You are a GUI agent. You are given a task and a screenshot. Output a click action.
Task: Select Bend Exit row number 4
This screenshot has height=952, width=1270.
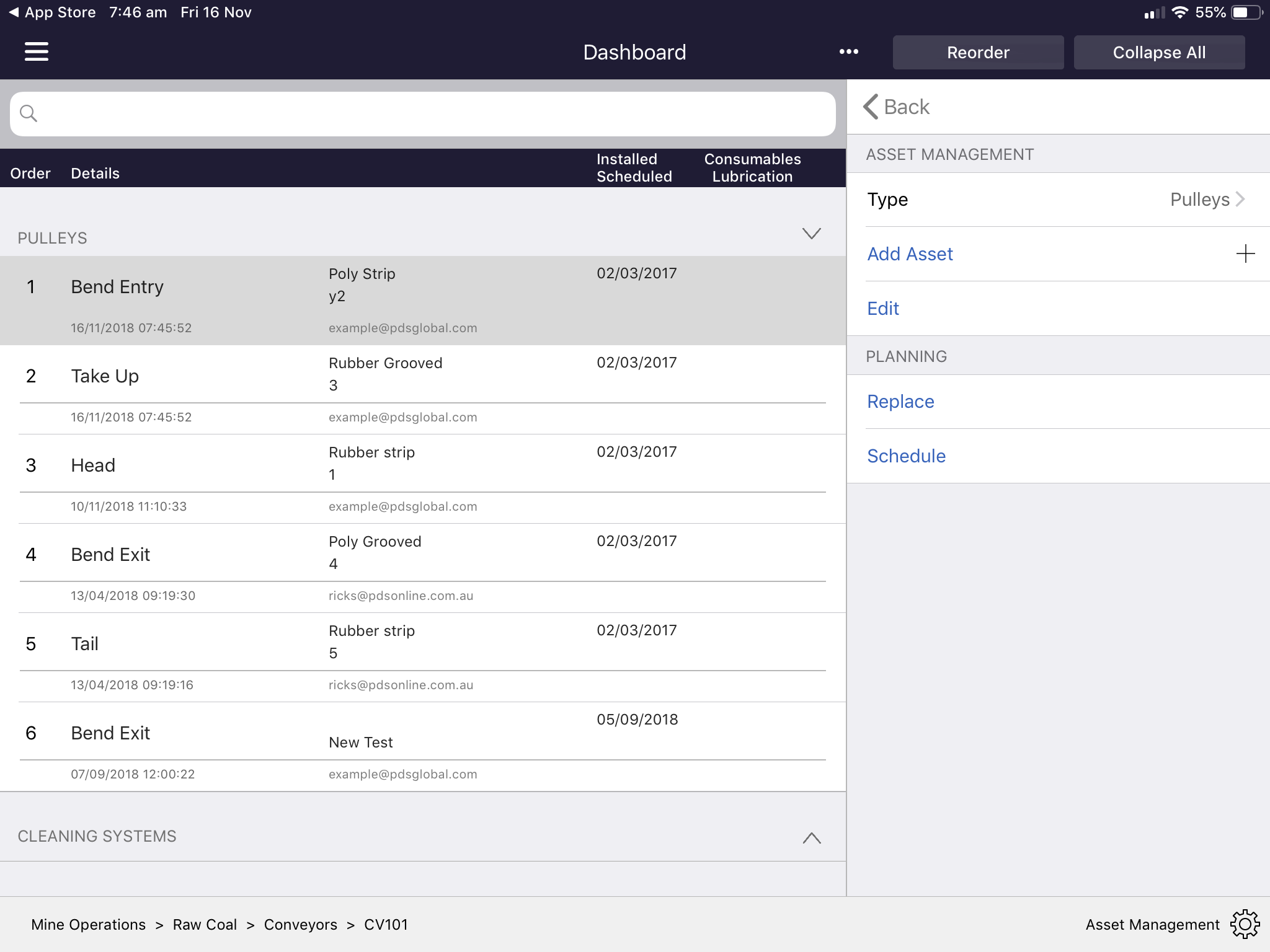coord(423,568)
